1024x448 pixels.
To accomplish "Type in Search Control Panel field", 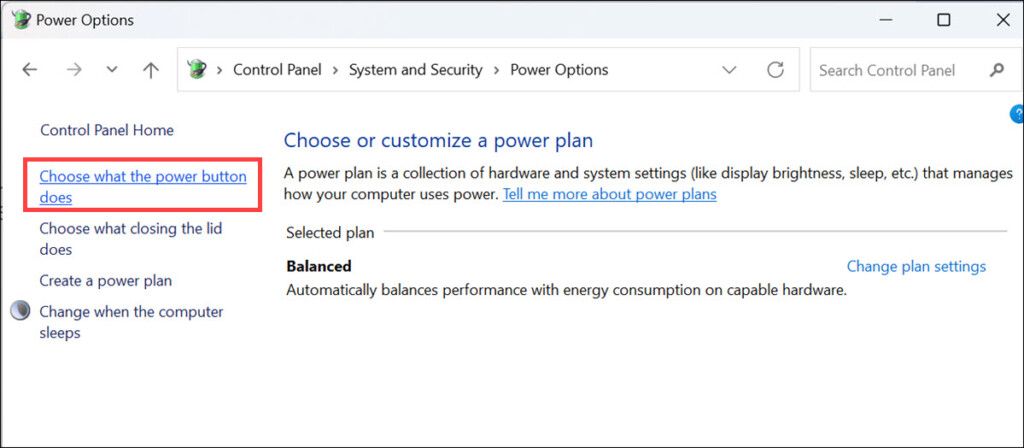I will [x=895, y=70].
